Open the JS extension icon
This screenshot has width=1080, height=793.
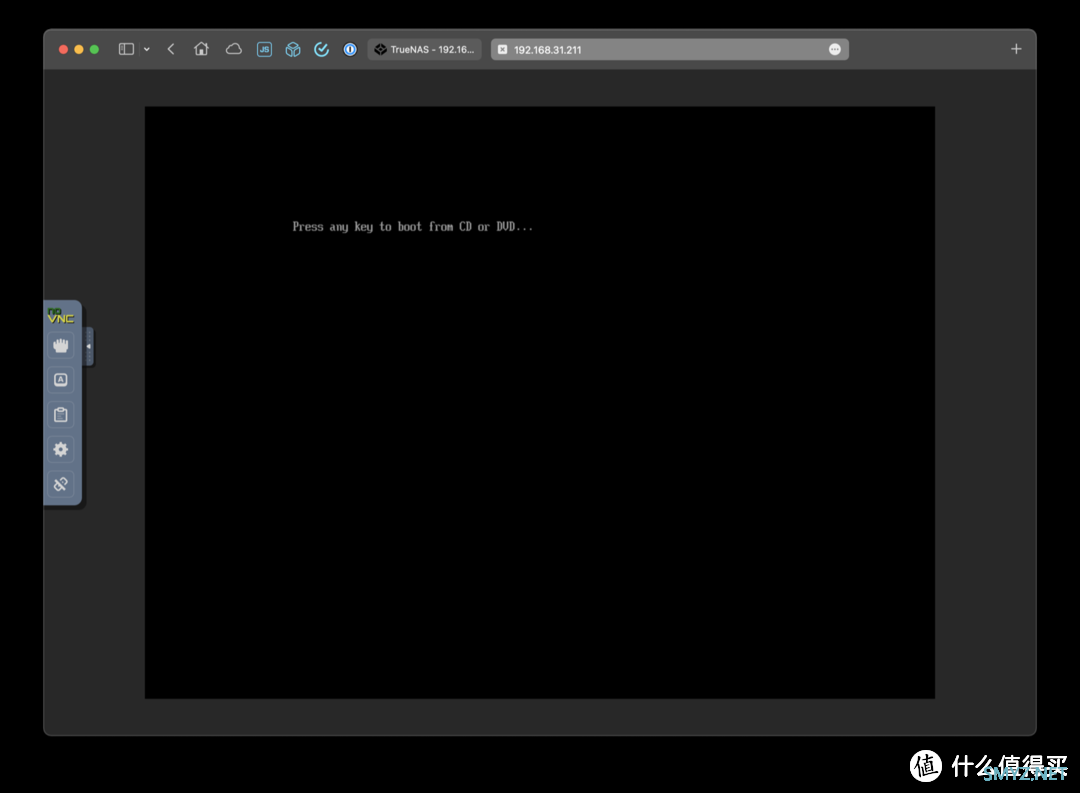pyautogui.click(x=264, y=49)
